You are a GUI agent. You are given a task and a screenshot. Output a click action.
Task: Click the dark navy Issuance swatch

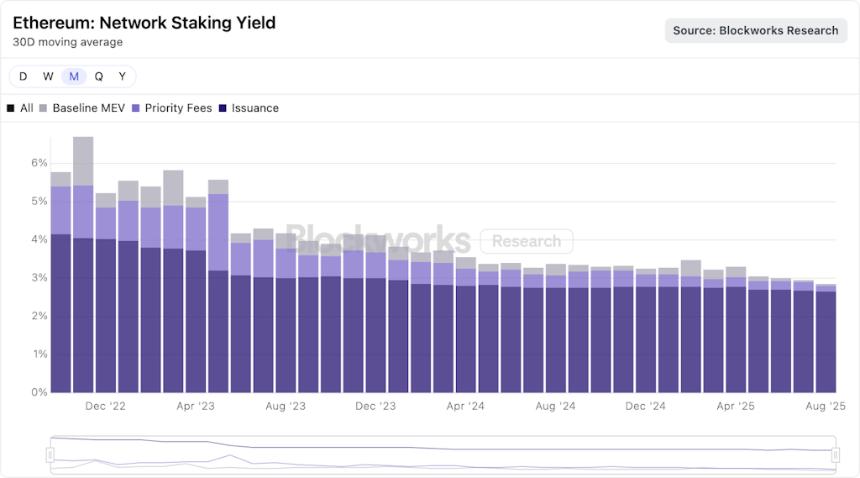pyautogui.click(x=223, y=108)
